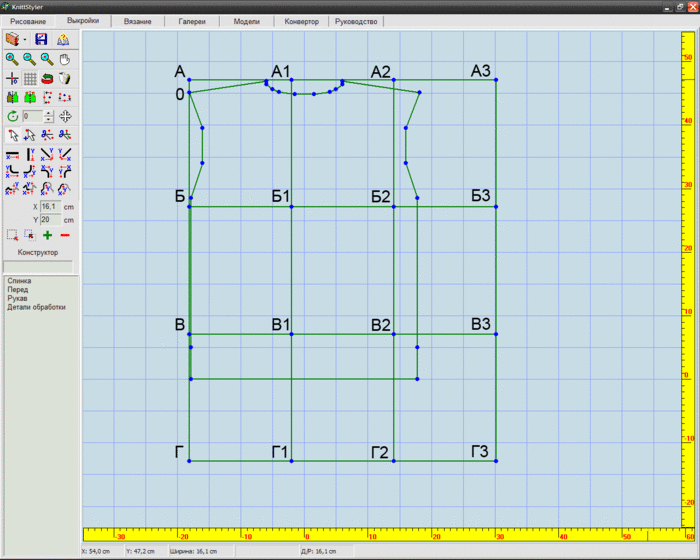
Task: Pick the diagonal line tool sloping down-right
Action: click(x=47, y=155)
